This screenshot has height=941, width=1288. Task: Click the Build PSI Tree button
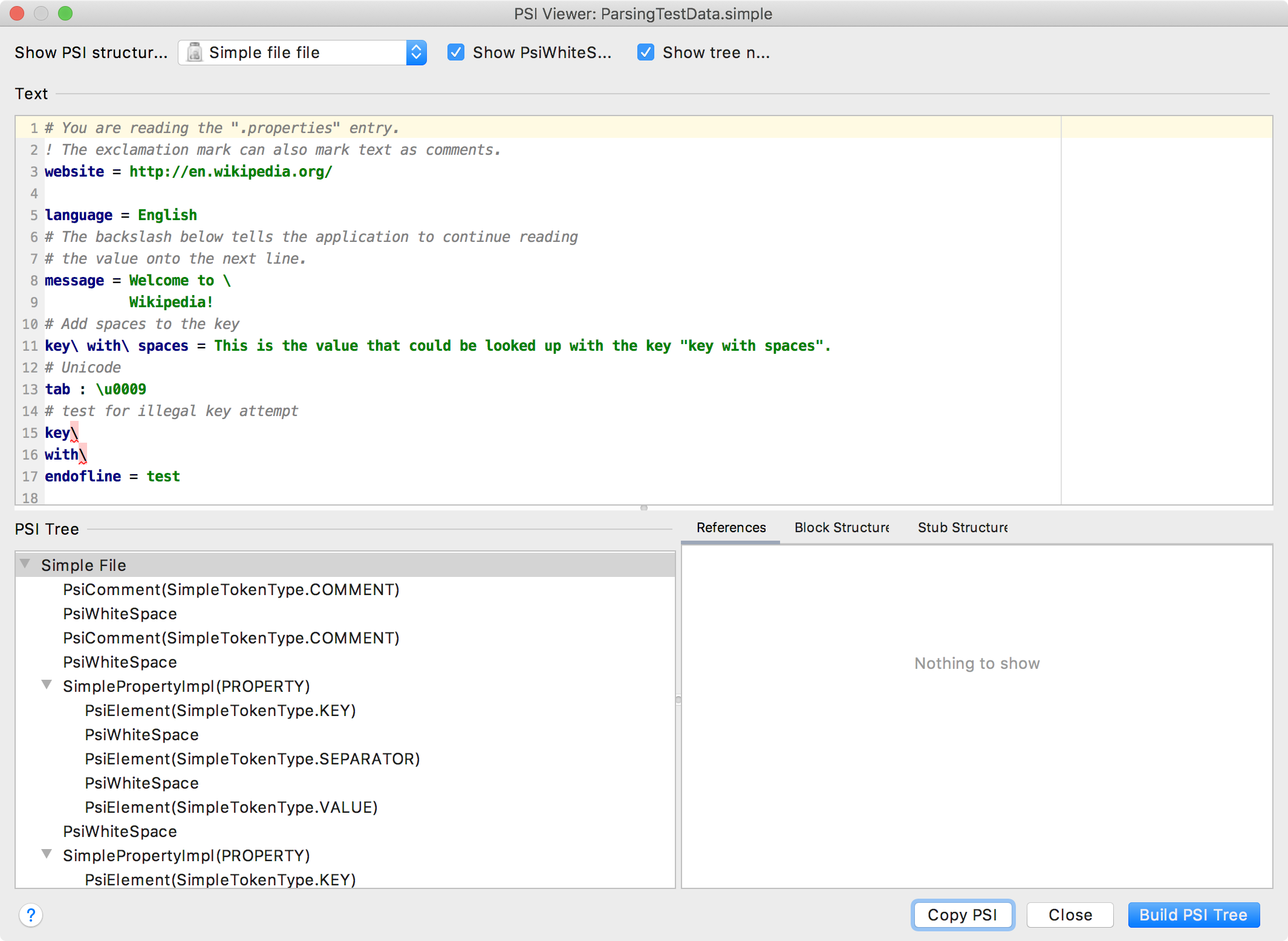click(1193, 915)
